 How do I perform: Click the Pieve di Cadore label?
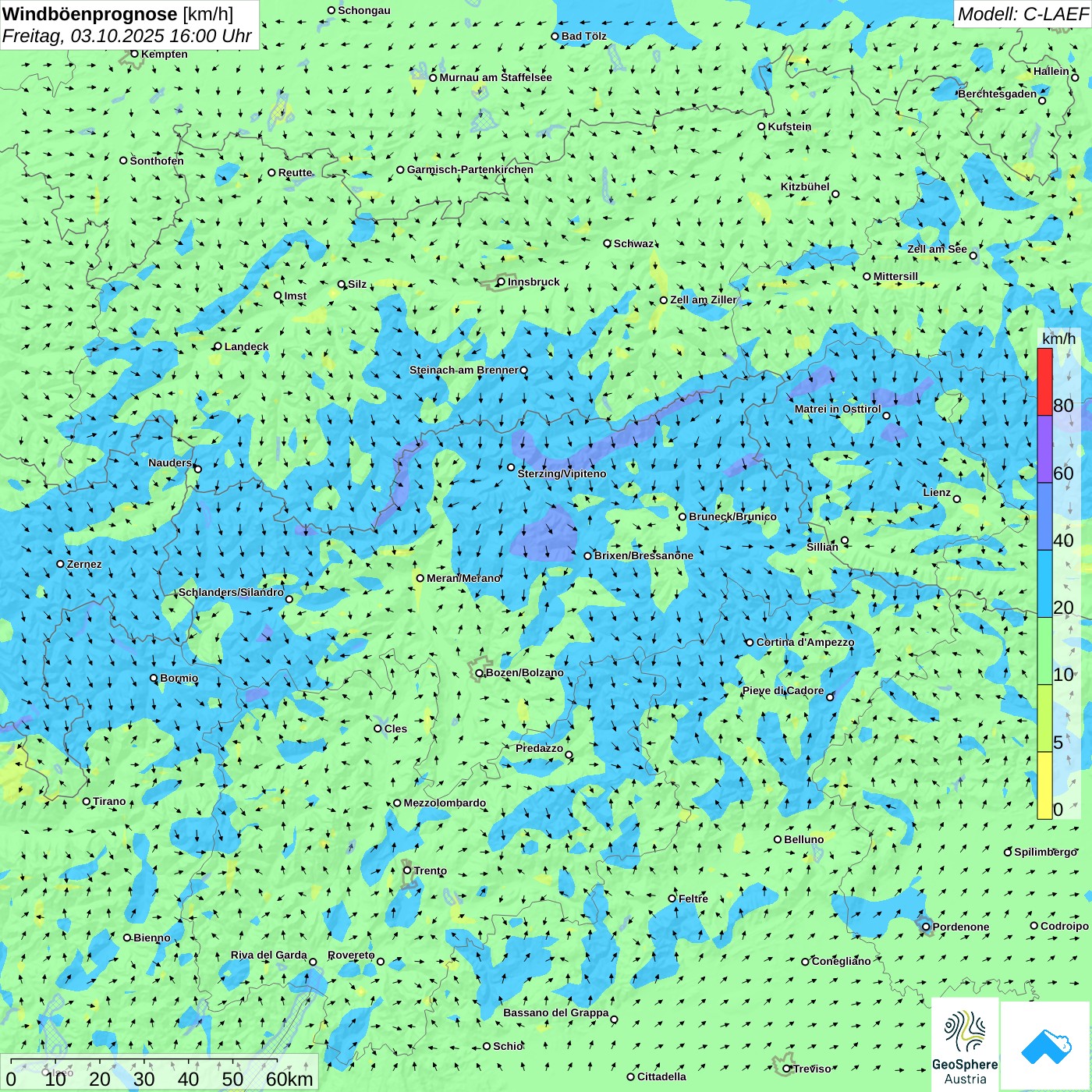pos(783,690)
